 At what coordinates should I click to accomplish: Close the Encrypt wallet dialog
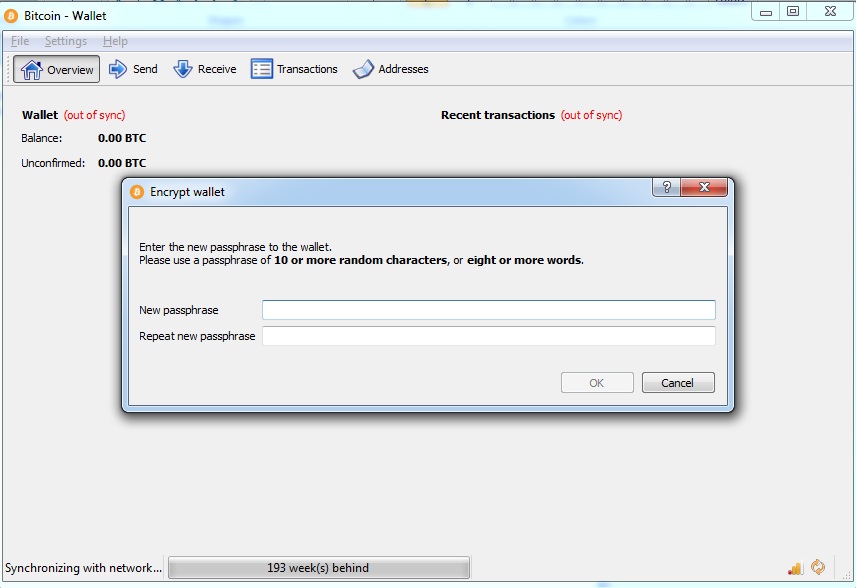point(704,187)
